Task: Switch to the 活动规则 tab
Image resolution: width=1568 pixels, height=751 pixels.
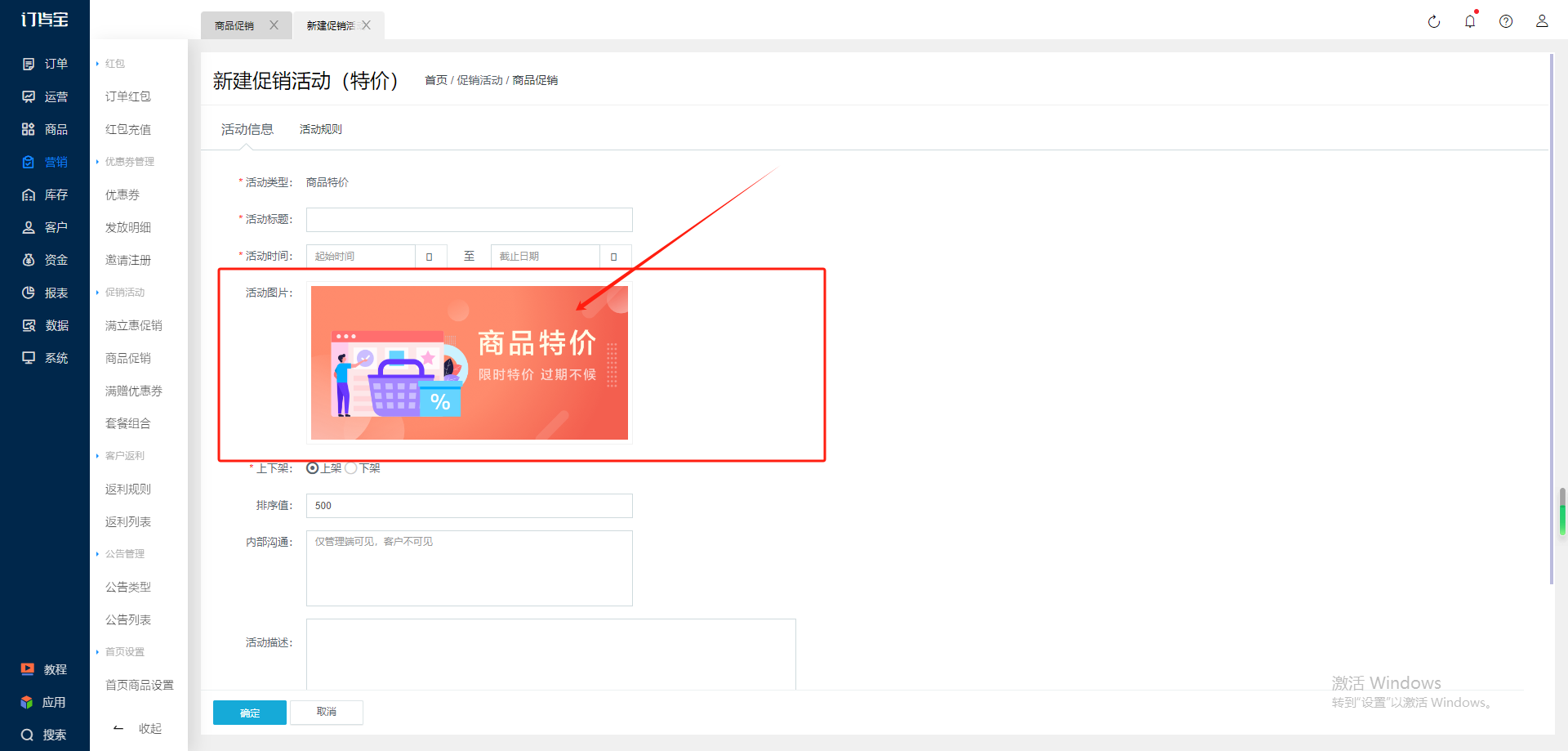Action: [x=321, y=129]
